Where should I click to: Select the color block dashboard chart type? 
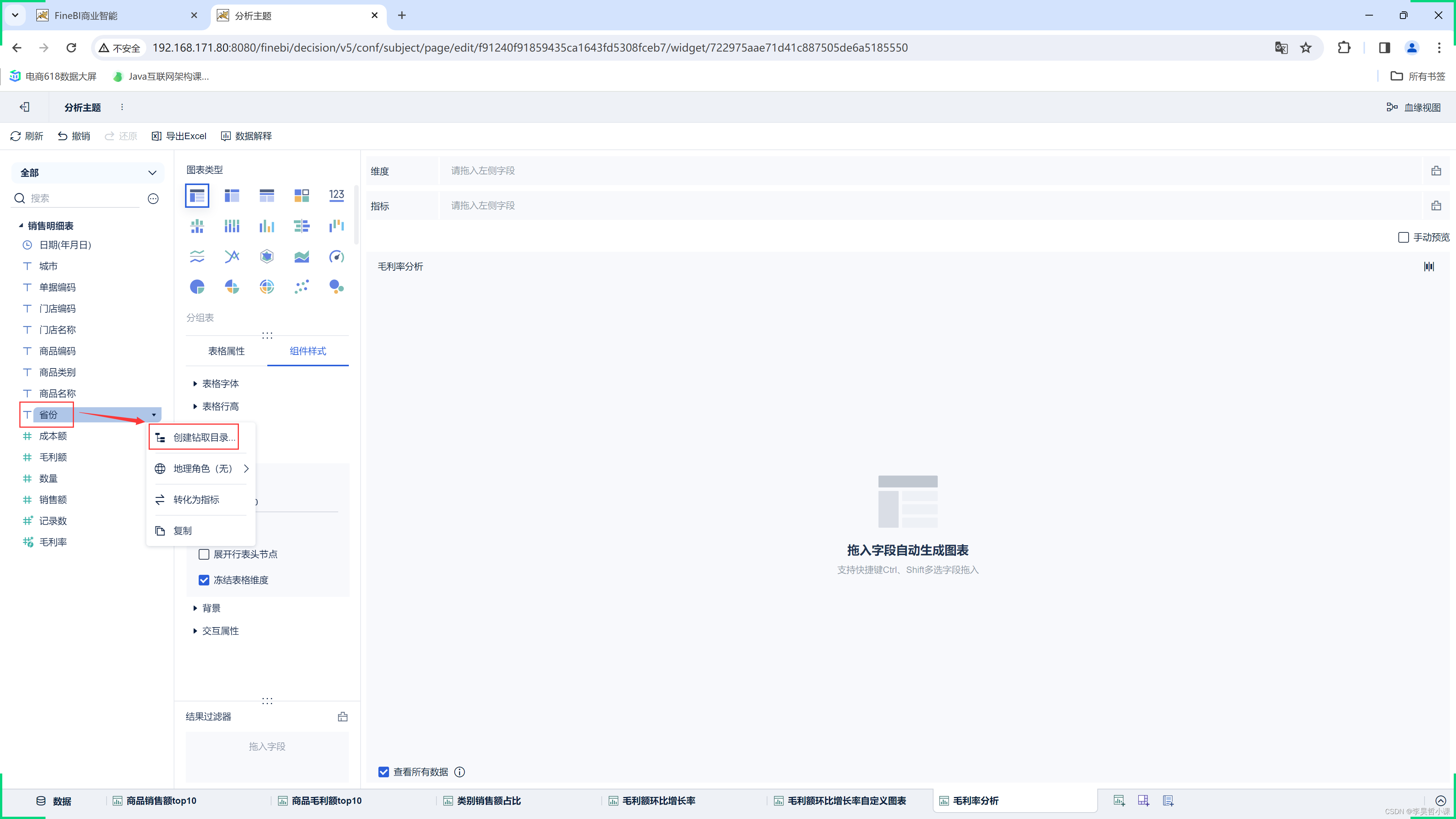point(302,196)
